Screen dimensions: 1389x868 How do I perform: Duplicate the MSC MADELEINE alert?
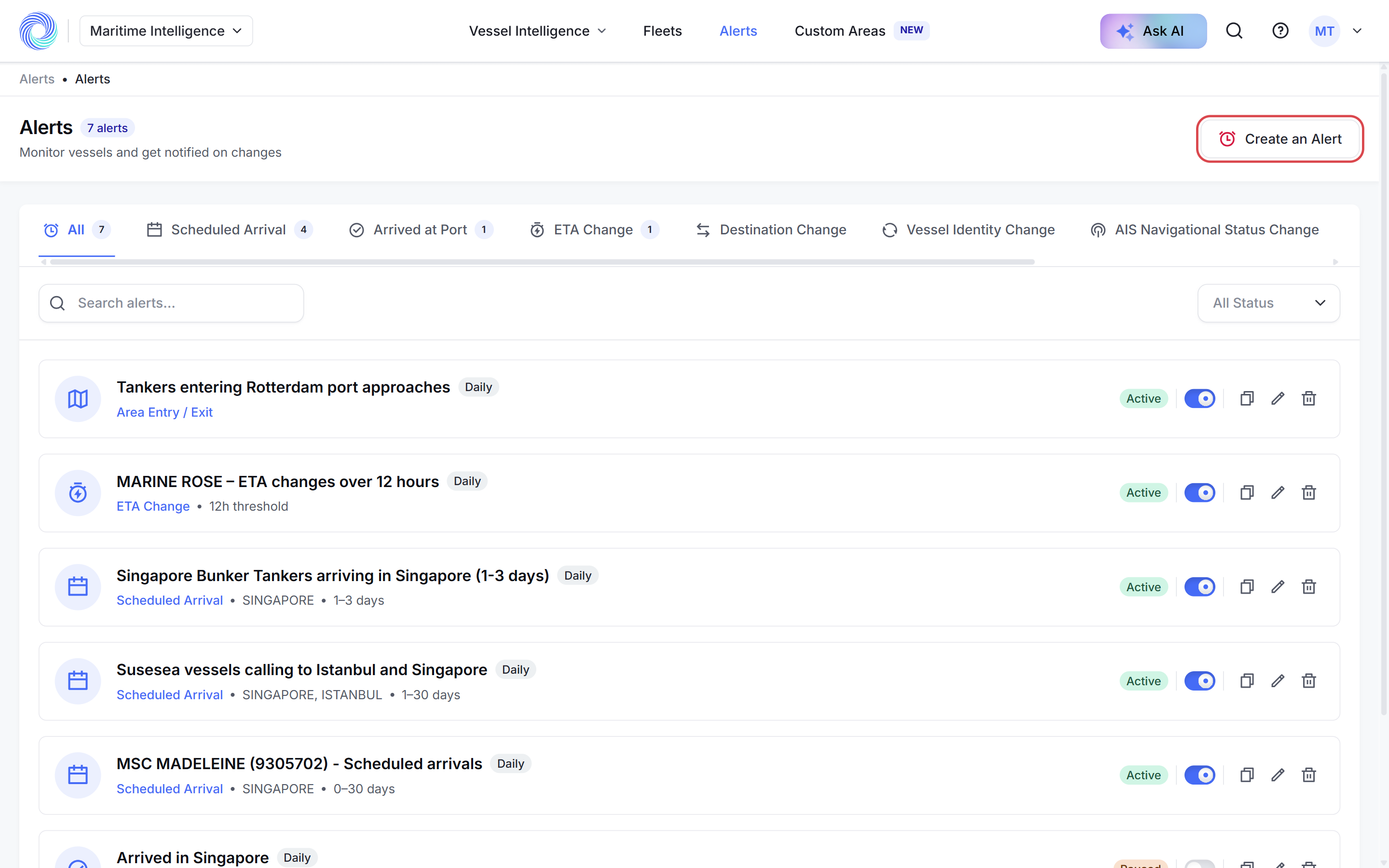coord(1247,775)
